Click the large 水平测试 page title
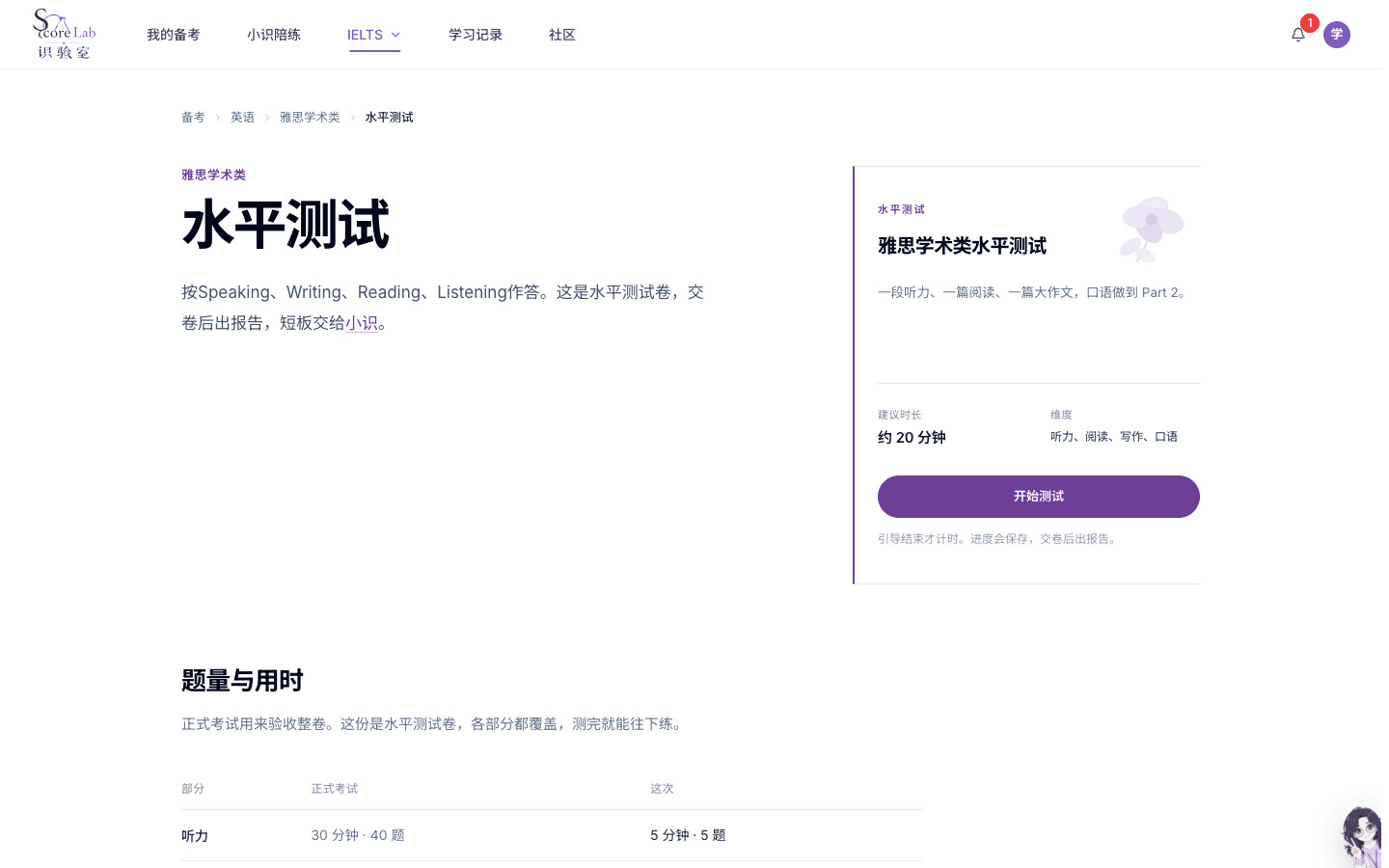Screen dimensions: 1389x868 [x=286, y=225]
